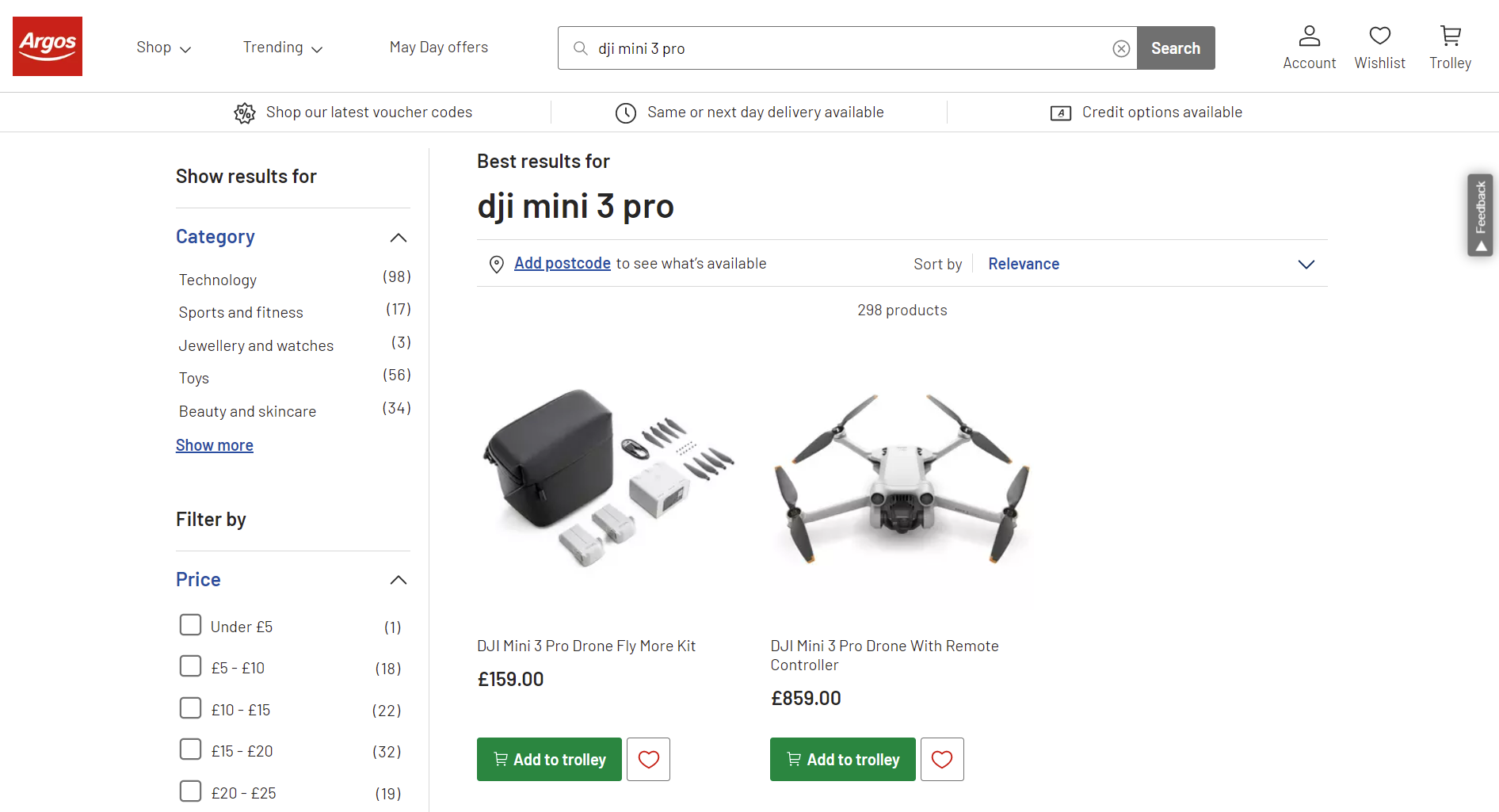Tick the £10 - £15 price checkbox

[190, 708]
